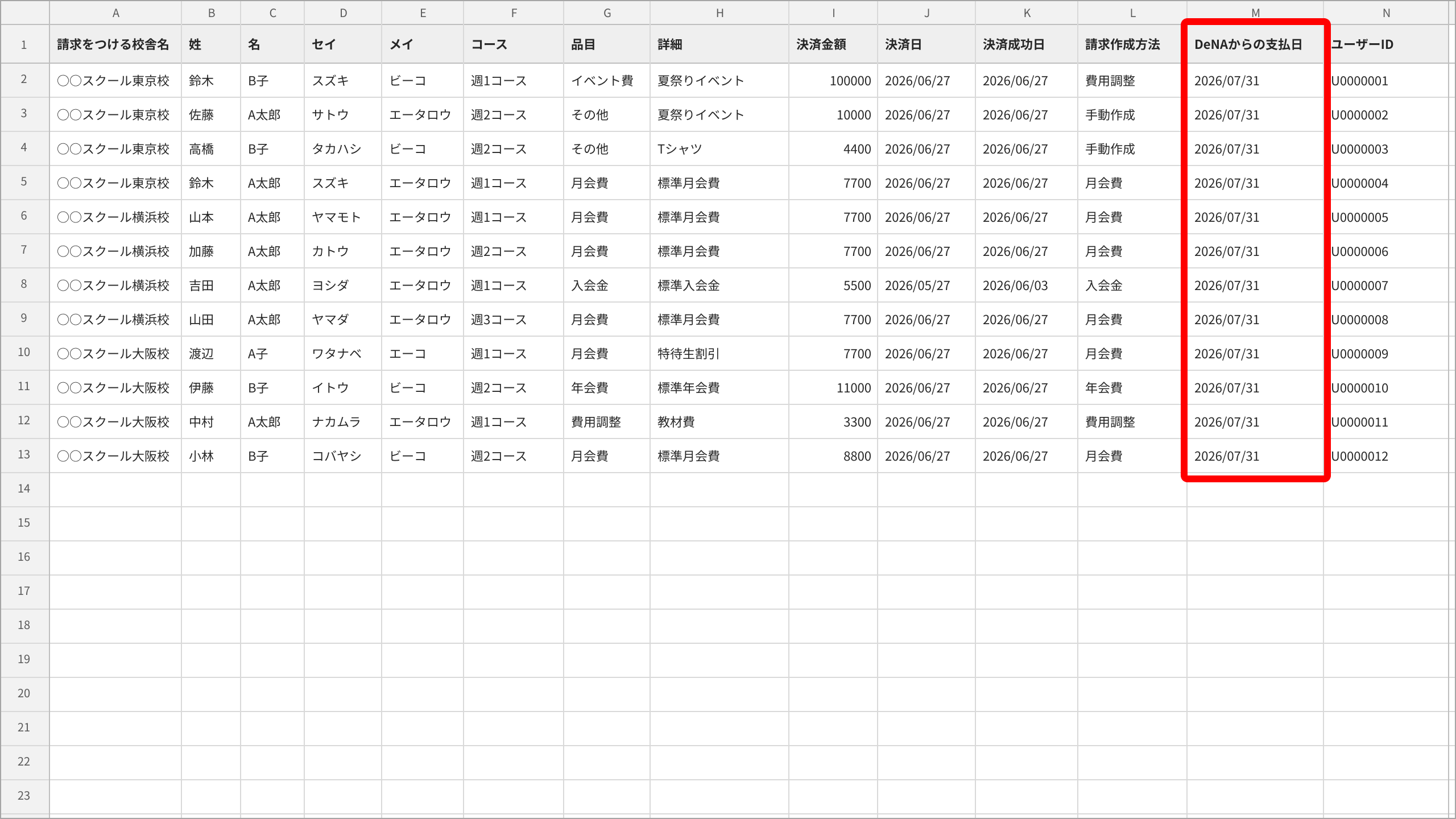Select the cell '教材費'
This screenshot has height=819, width=1456.
719,422
